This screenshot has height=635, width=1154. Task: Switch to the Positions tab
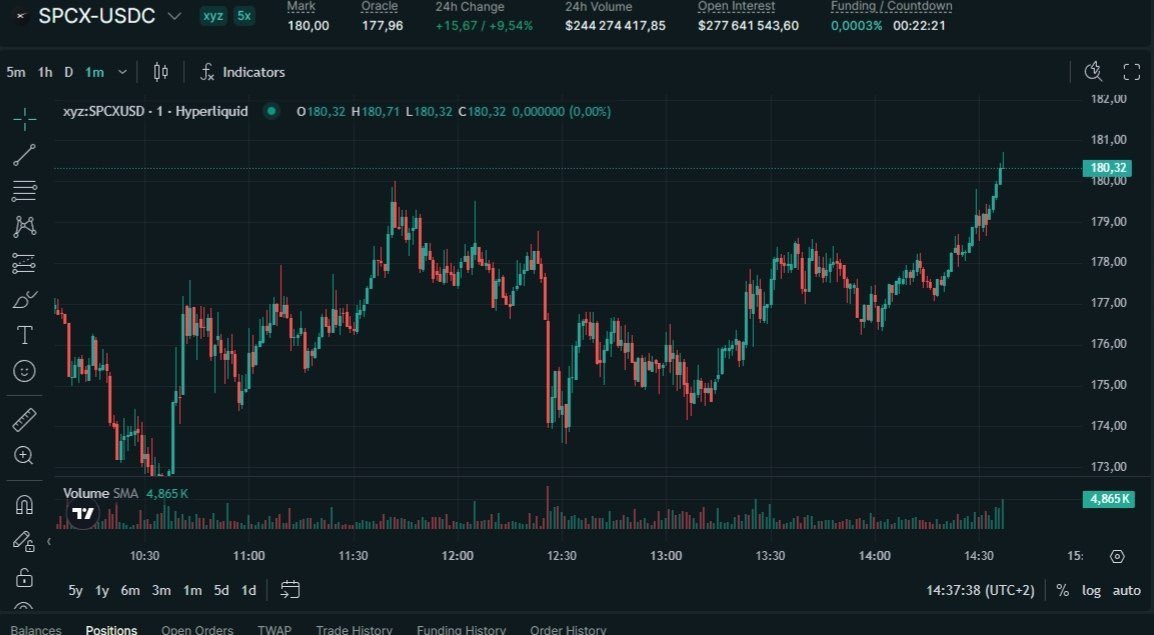[111, 630]
